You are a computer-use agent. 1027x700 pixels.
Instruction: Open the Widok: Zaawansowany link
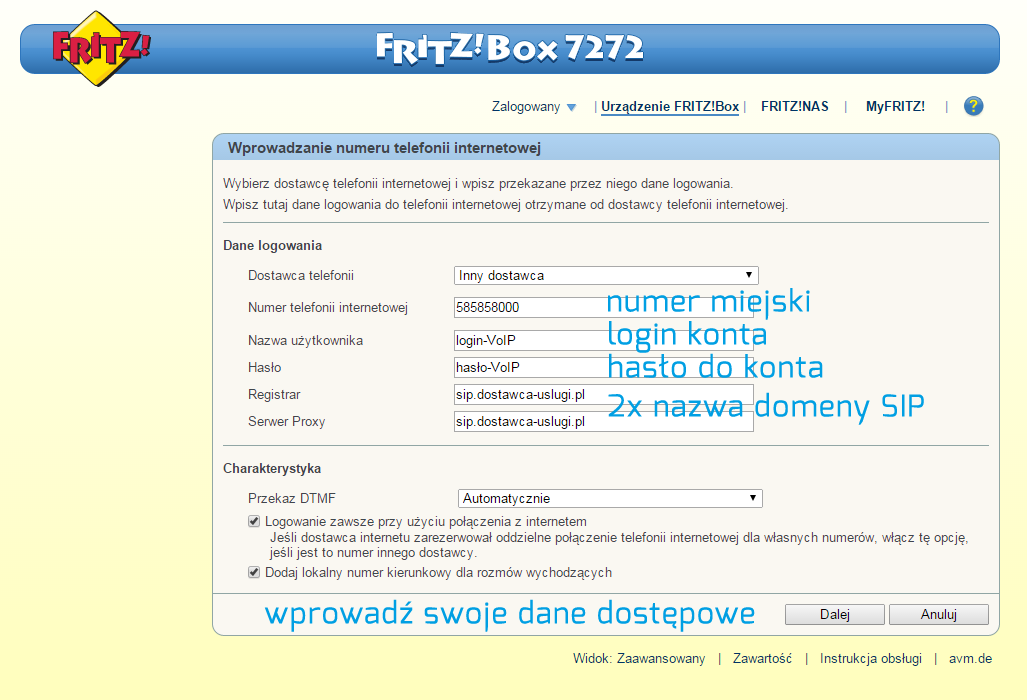pos(643,658)
